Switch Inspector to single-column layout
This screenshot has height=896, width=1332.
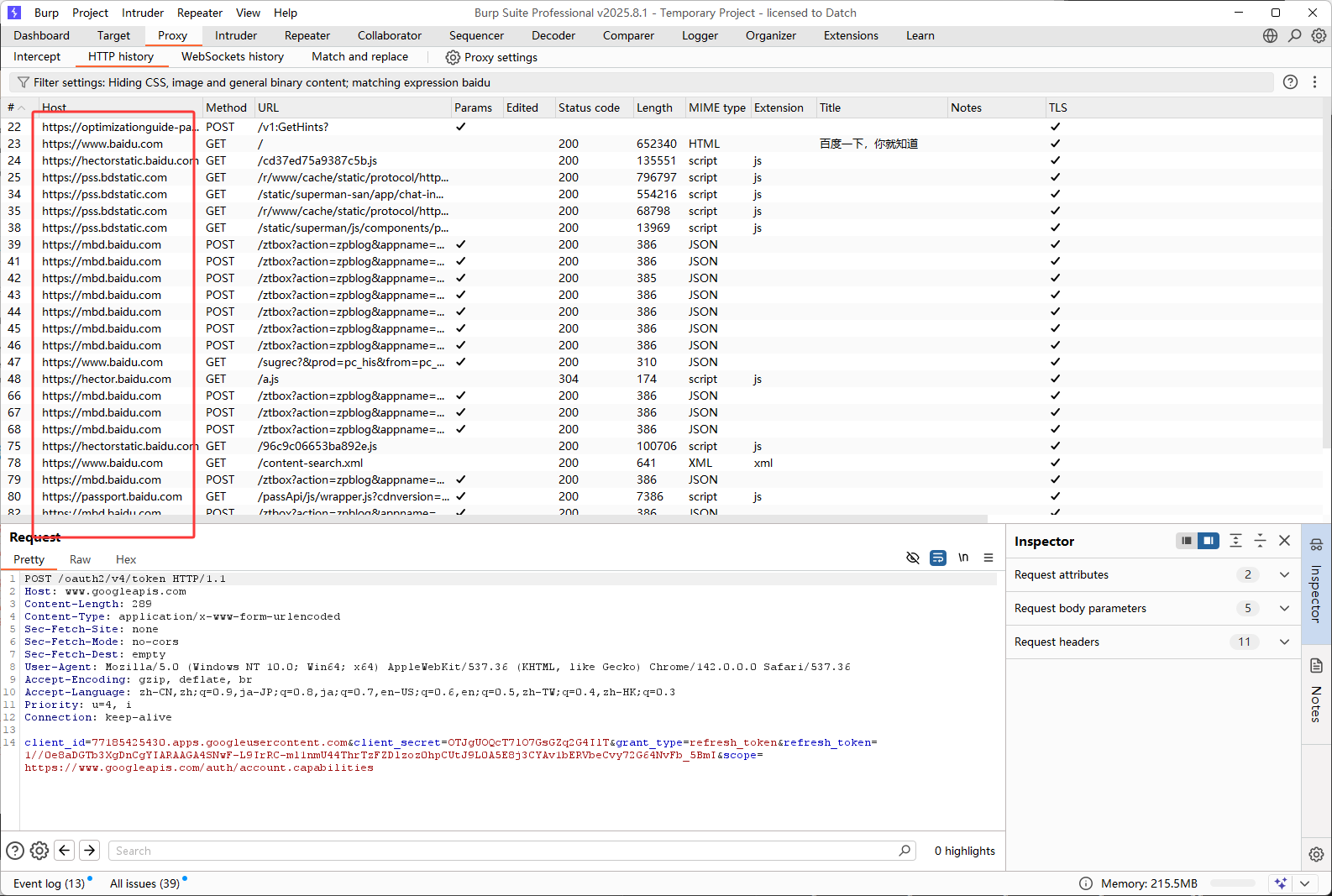1187,541
